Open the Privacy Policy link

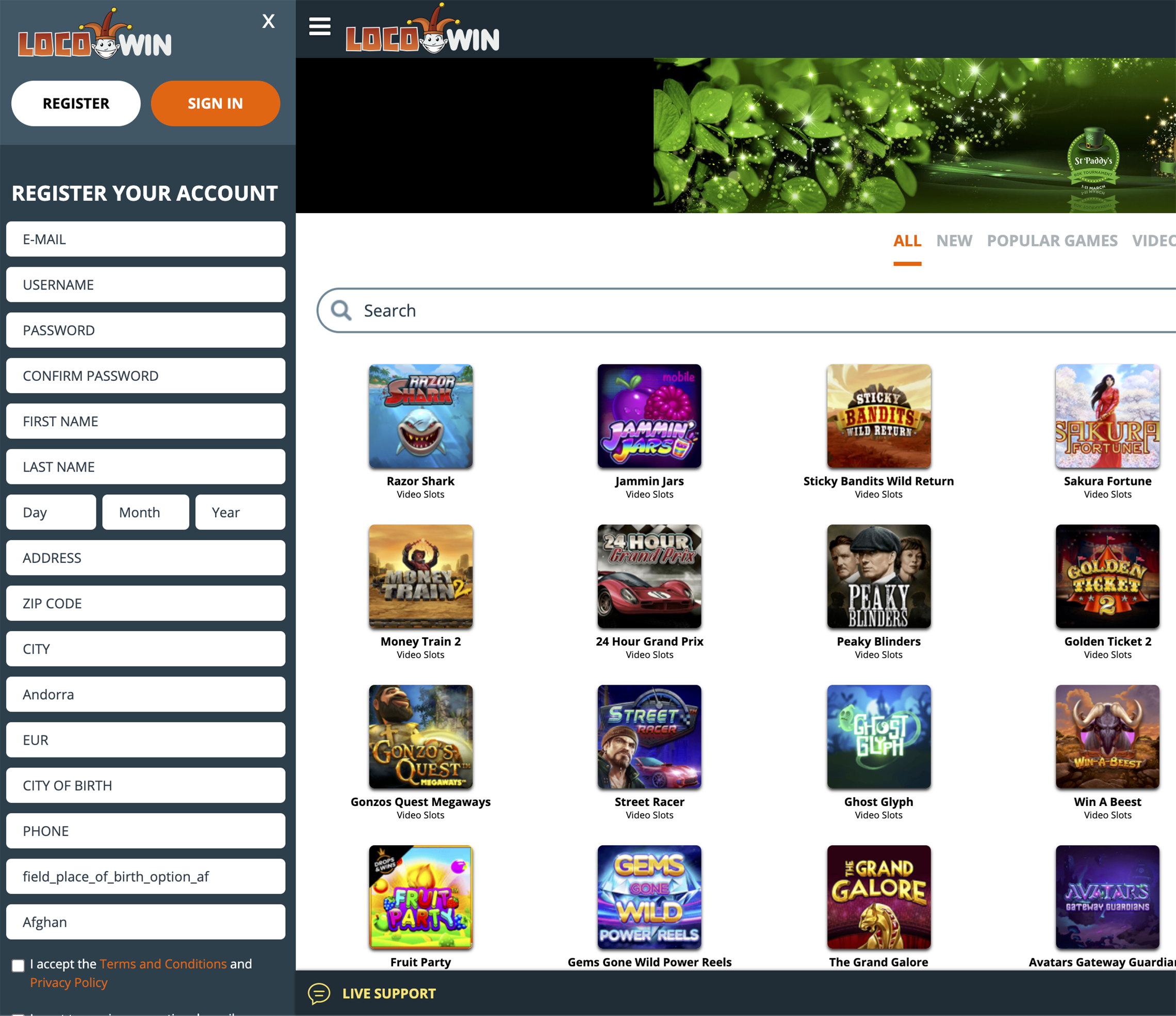pyautogui.click(x=69, y=982)
